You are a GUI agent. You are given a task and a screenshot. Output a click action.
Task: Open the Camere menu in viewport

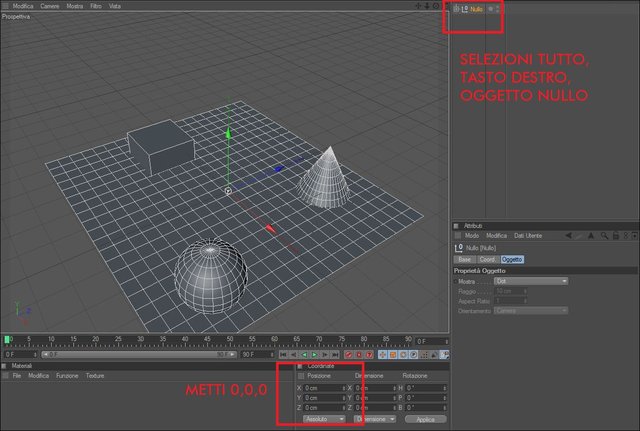coord(49,6)
